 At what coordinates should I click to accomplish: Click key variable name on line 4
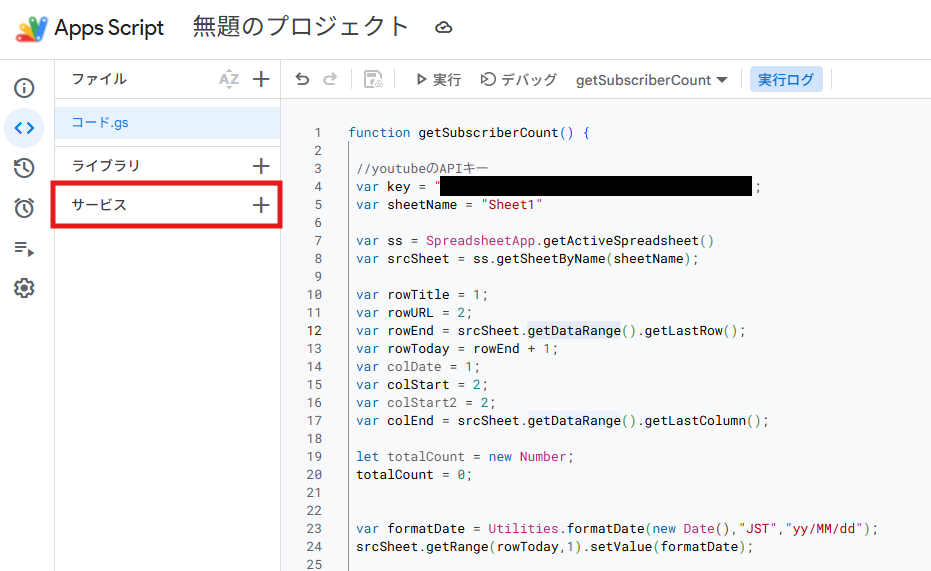coord(399,187)
